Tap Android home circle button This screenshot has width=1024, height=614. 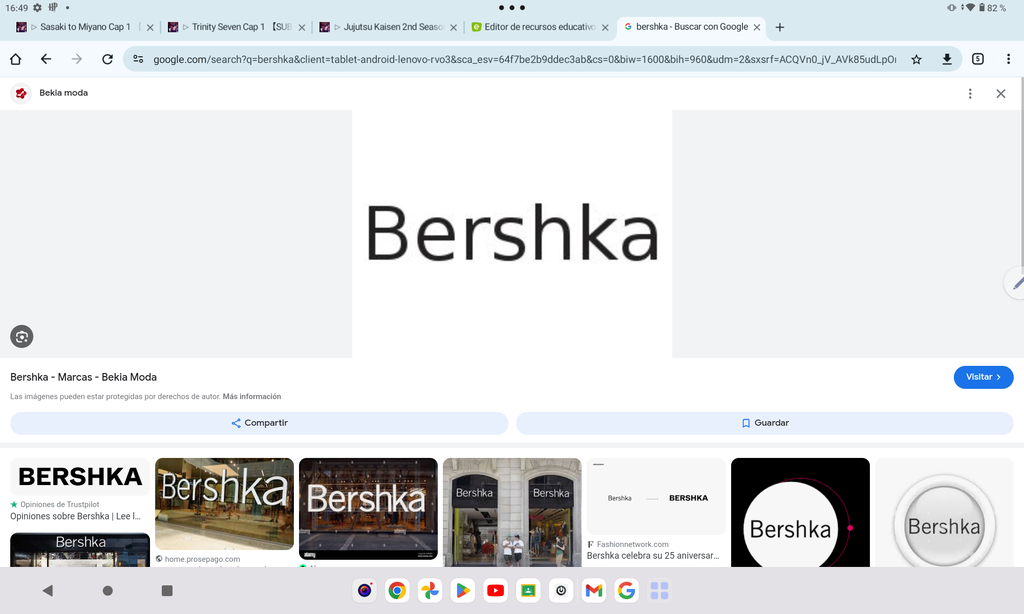108,590
